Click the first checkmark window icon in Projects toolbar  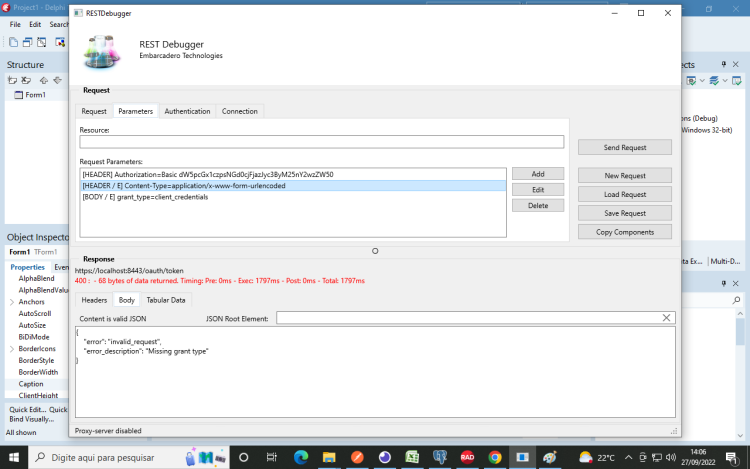pos(691,81)
